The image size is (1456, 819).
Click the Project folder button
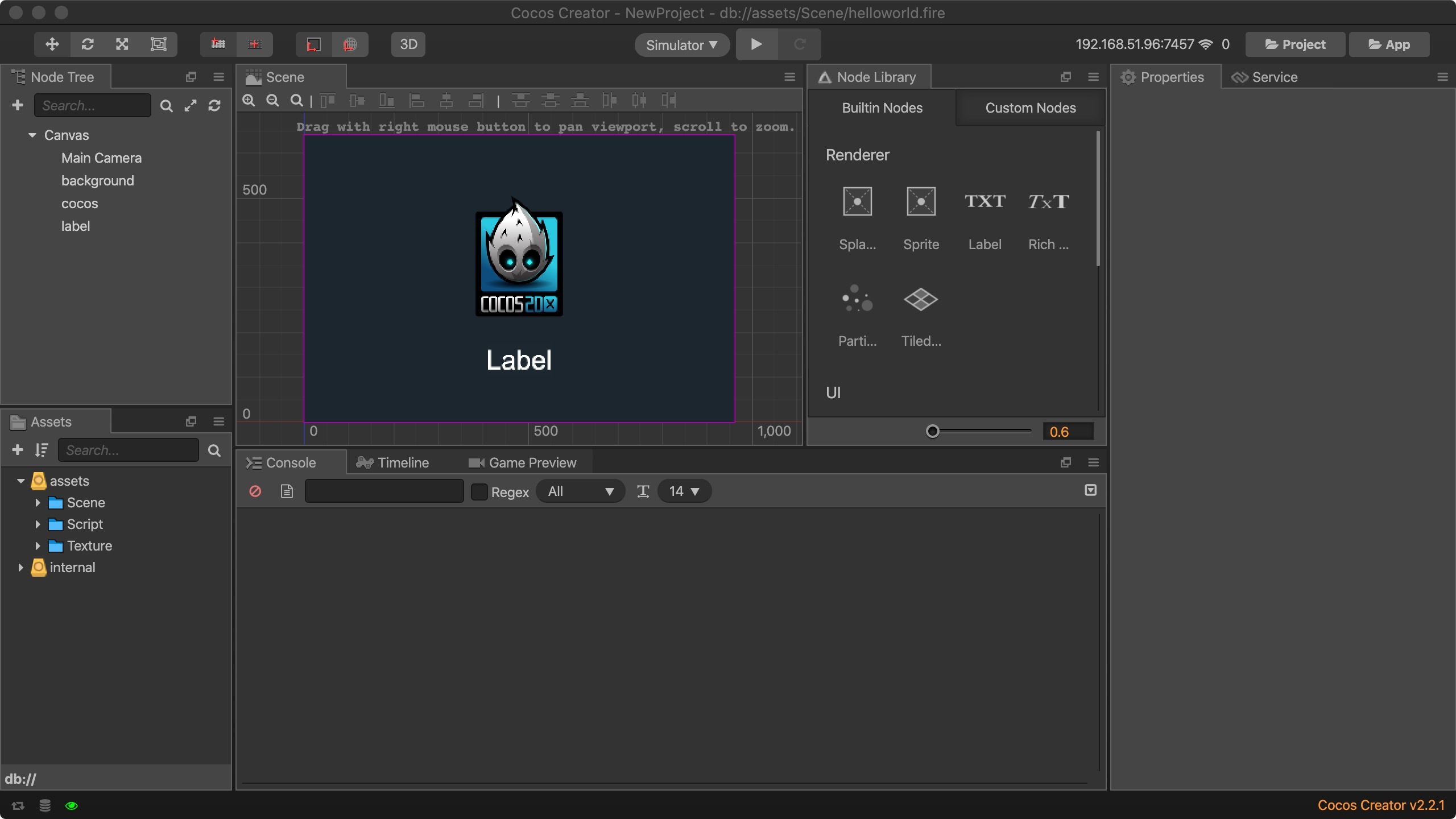pos(1295,44)
